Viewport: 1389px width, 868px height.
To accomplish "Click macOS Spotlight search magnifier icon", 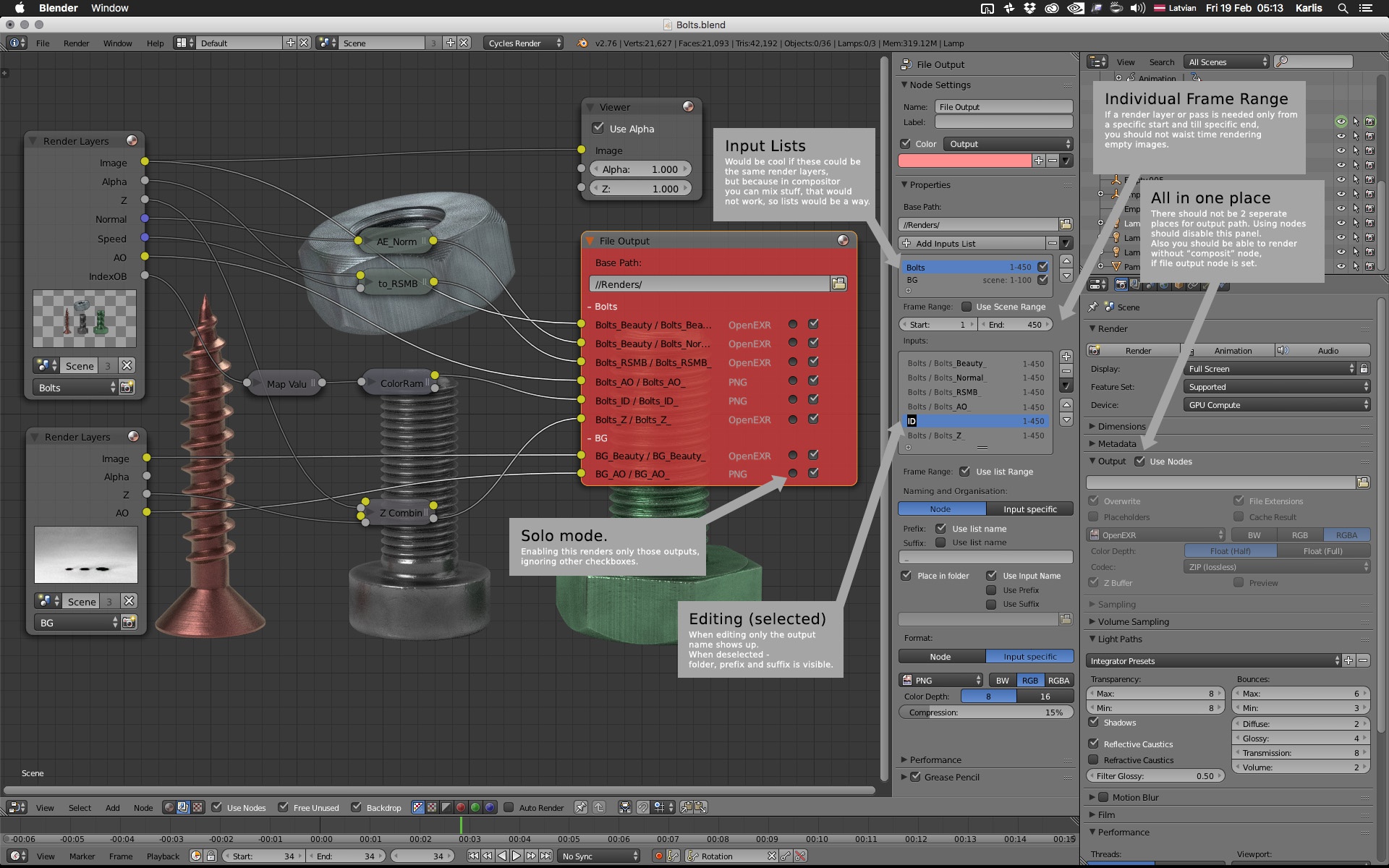I will 1343,8.
